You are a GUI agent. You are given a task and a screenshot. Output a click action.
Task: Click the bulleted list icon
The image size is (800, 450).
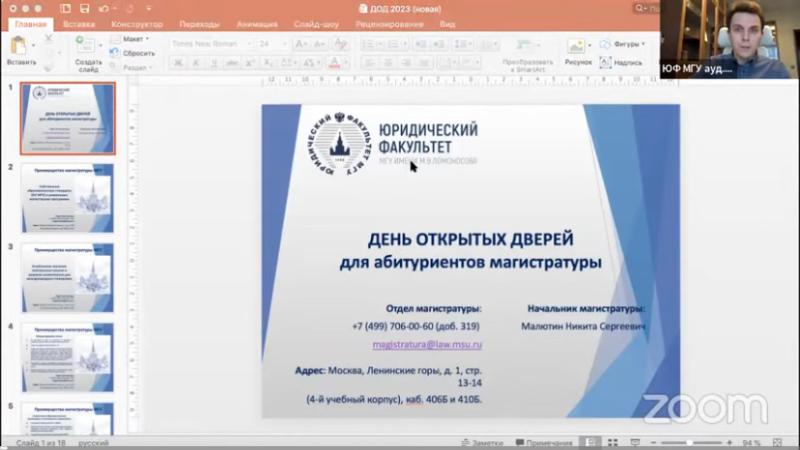coord(368,44)
